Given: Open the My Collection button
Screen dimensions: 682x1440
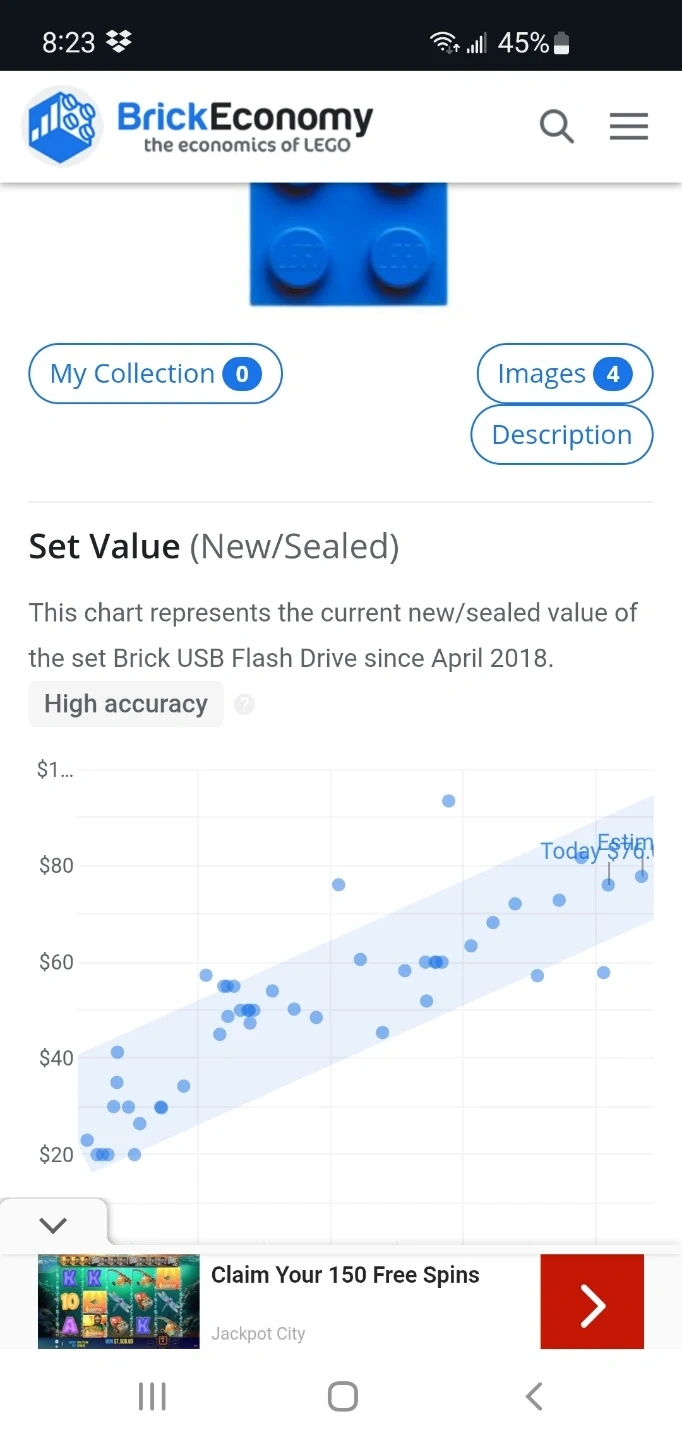Looking at the screenshot, I should coord(155,374).
